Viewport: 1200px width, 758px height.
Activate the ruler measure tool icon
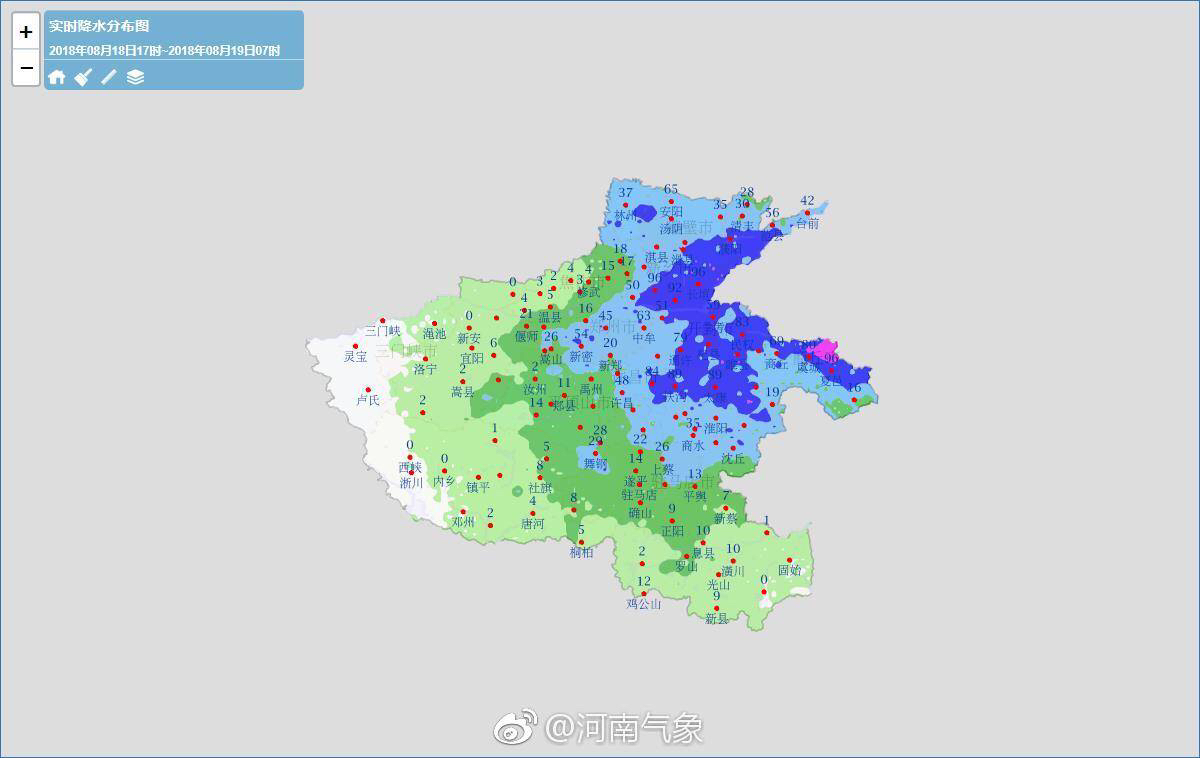pyautogui.click(x=109, y=77)
